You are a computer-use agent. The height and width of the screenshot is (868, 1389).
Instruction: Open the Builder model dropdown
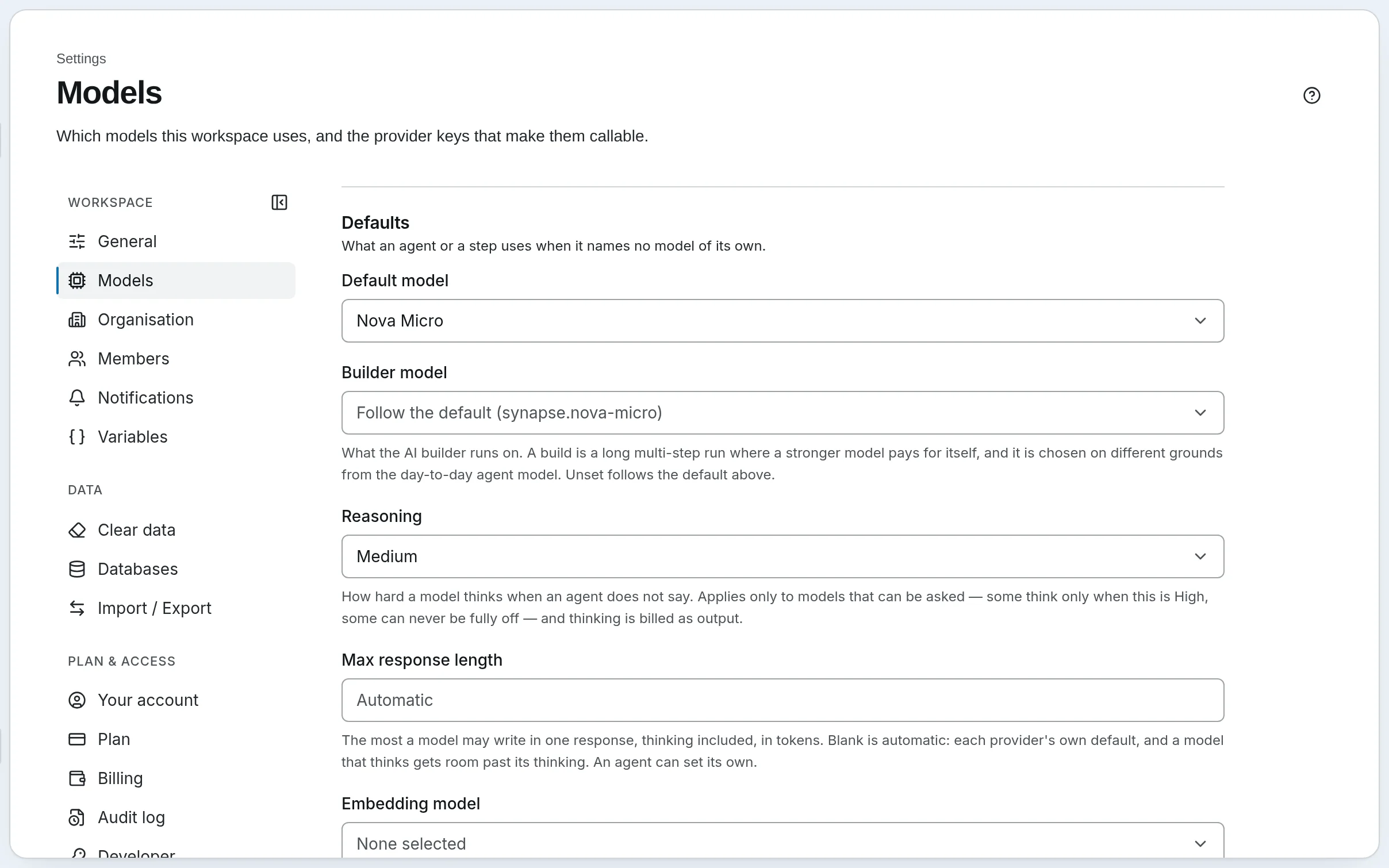coord(782,413)
